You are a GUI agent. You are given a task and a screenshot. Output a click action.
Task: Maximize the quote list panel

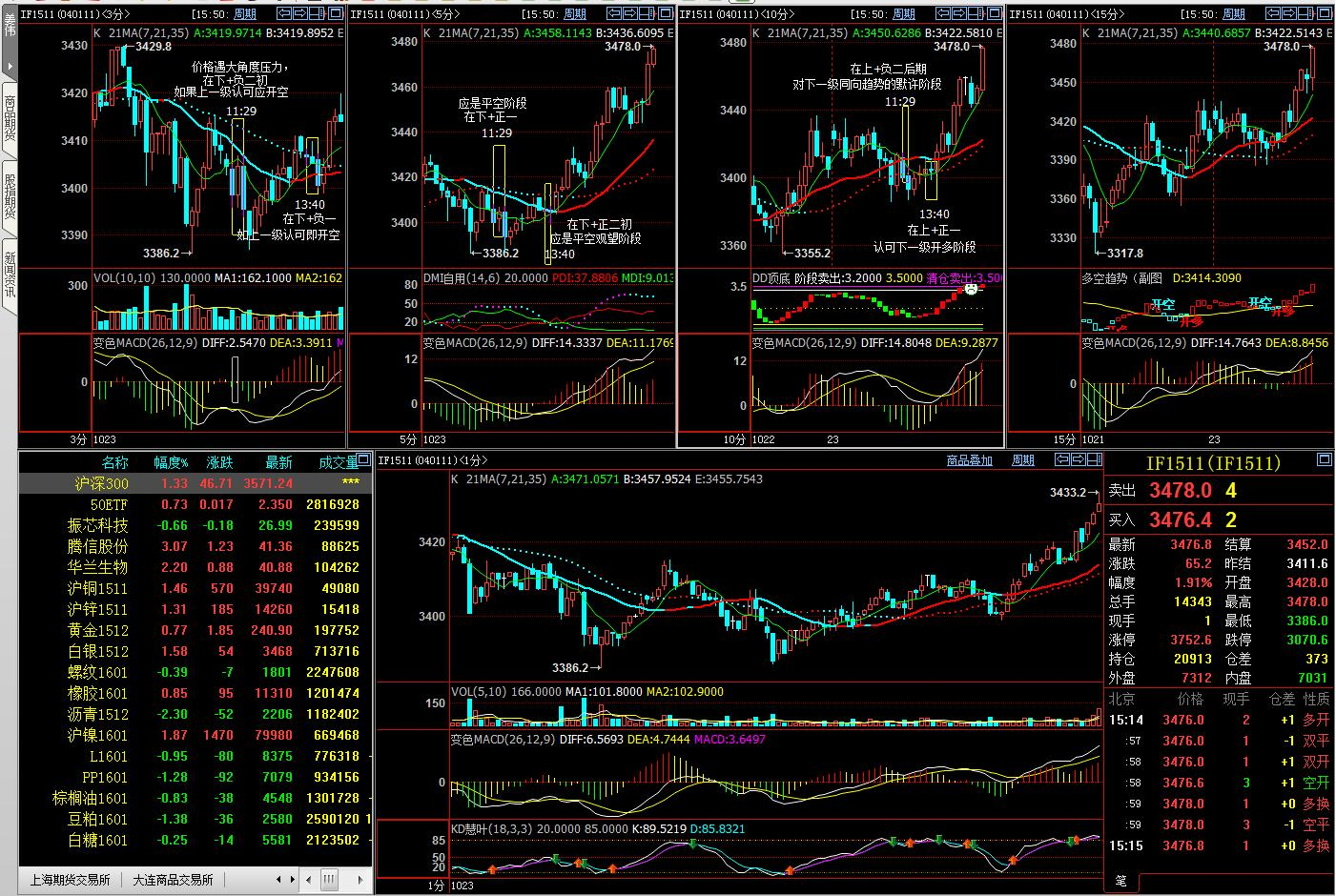pos(362,459)
